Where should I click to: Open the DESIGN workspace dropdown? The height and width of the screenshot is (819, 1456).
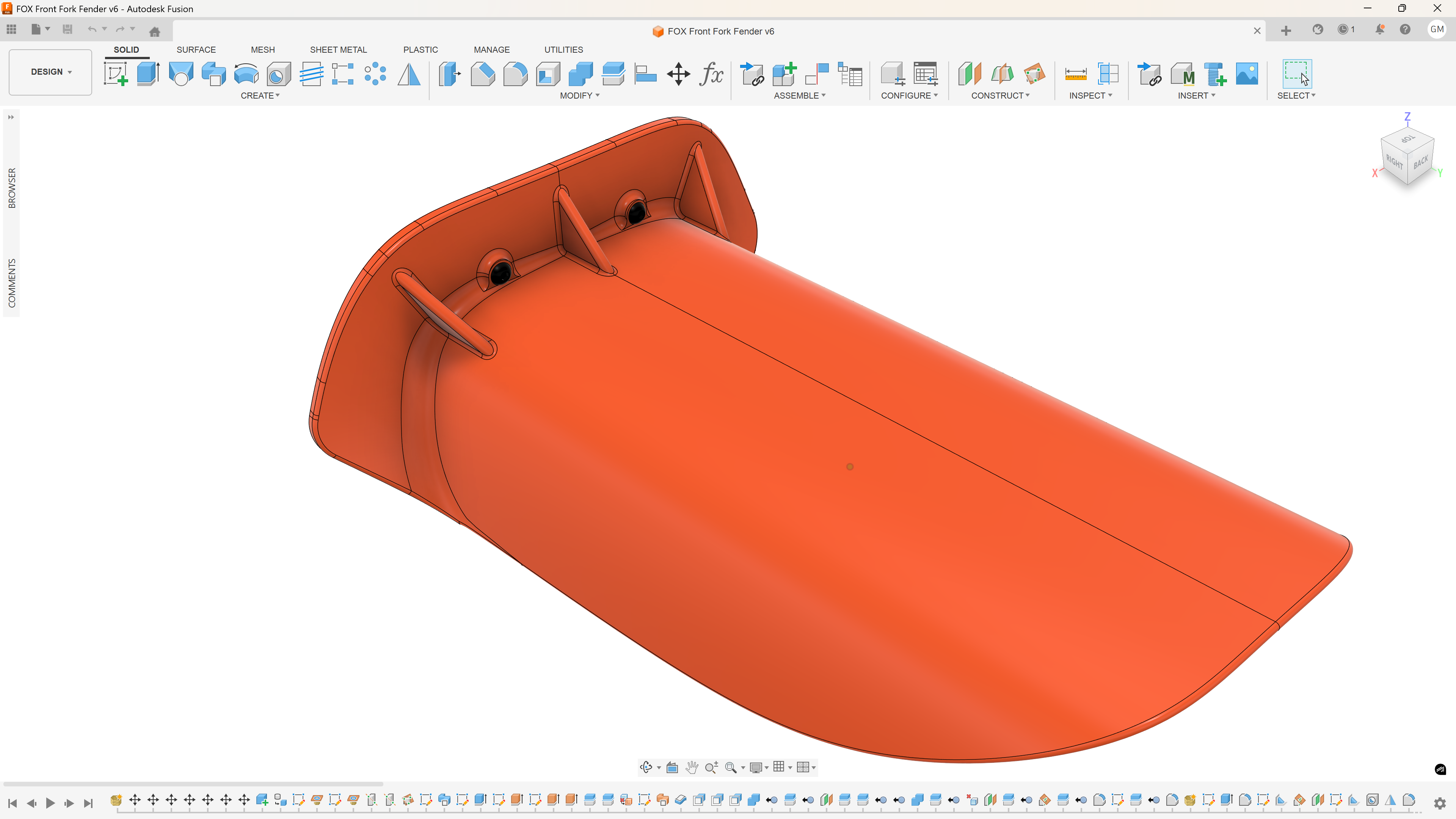tap(51, 72)
